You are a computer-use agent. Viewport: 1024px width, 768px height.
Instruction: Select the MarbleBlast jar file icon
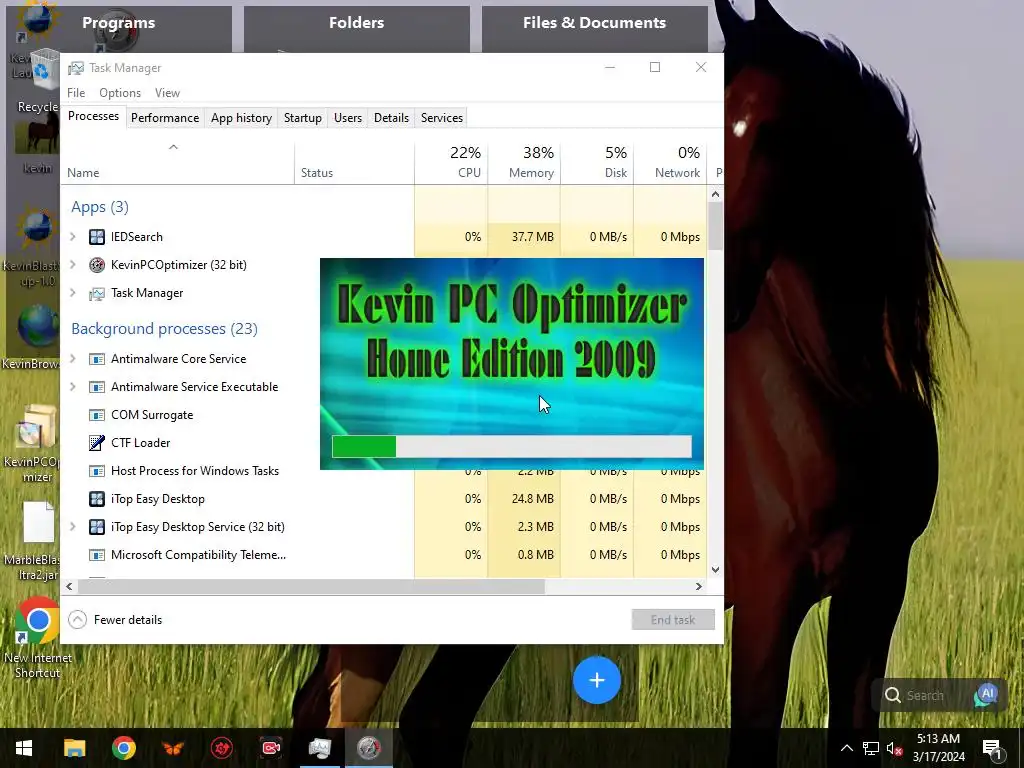click(x=38, y=522)
